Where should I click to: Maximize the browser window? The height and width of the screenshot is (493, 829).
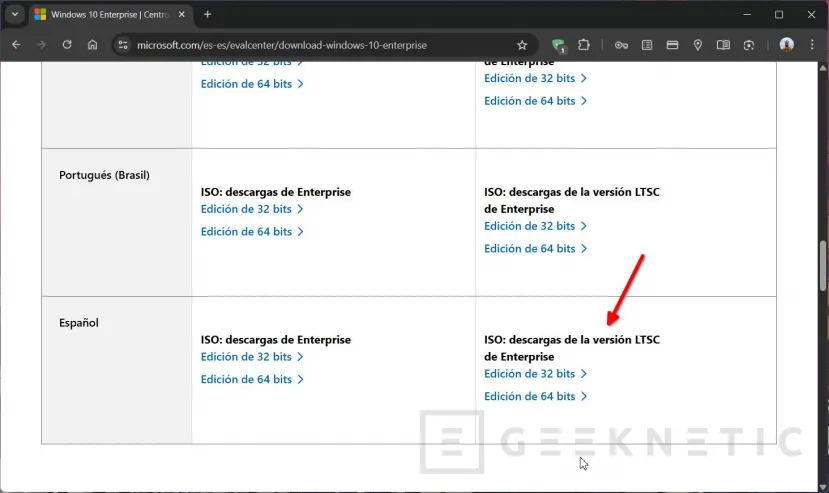[x=779, y=14]
